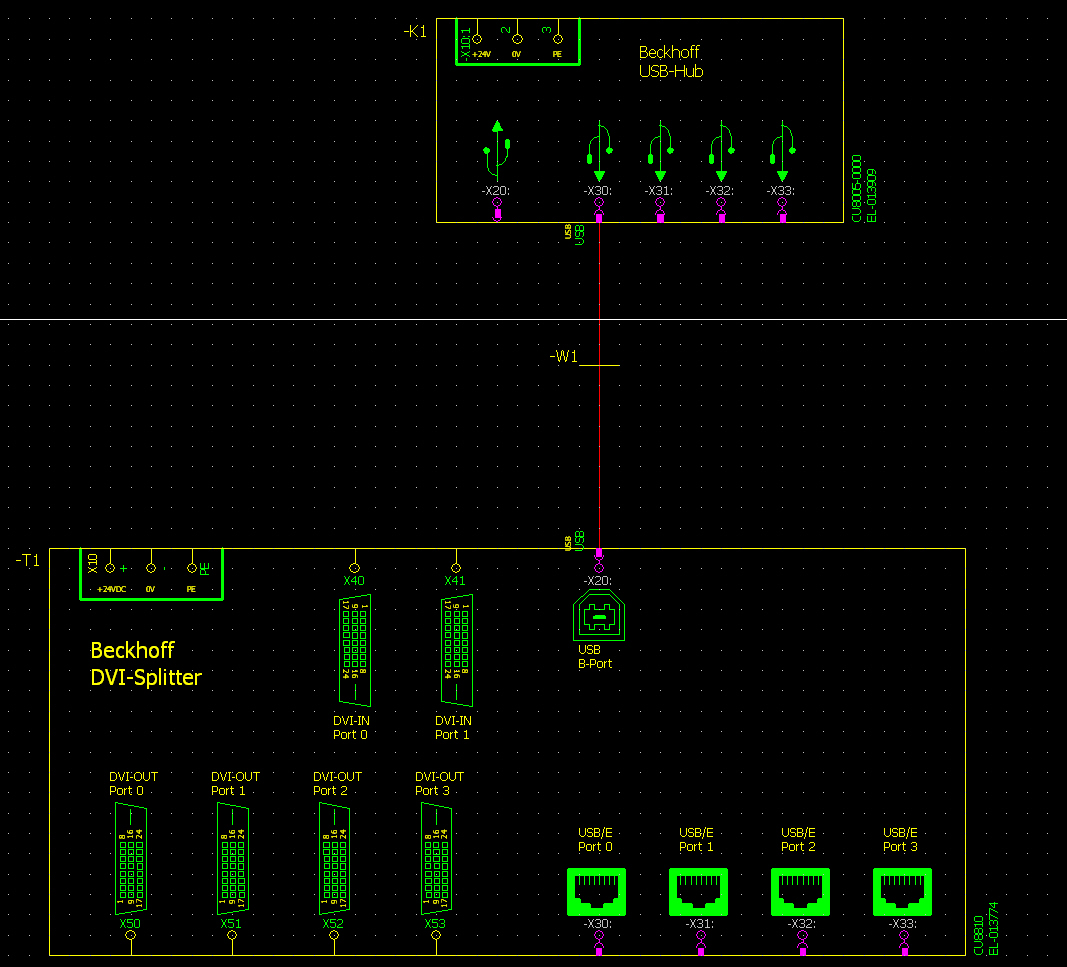This screenshot has height=967, width=1067.
Task: Click the "DVI-OUT Port 2" label
Action: (x=338, y=783)
